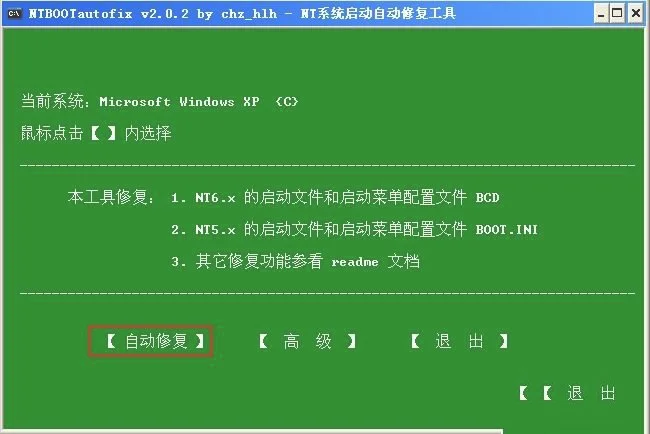The image size is (650, 434).
Task: Minimize the NTBOOTautofix window
Action: [601, 14]
